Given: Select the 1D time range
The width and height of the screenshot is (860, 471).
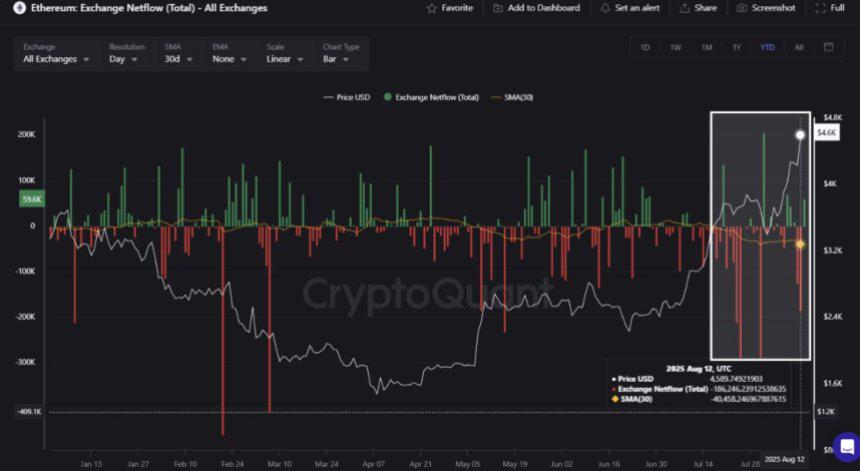Looking at the screenshot, I should (x=645, y=47).
